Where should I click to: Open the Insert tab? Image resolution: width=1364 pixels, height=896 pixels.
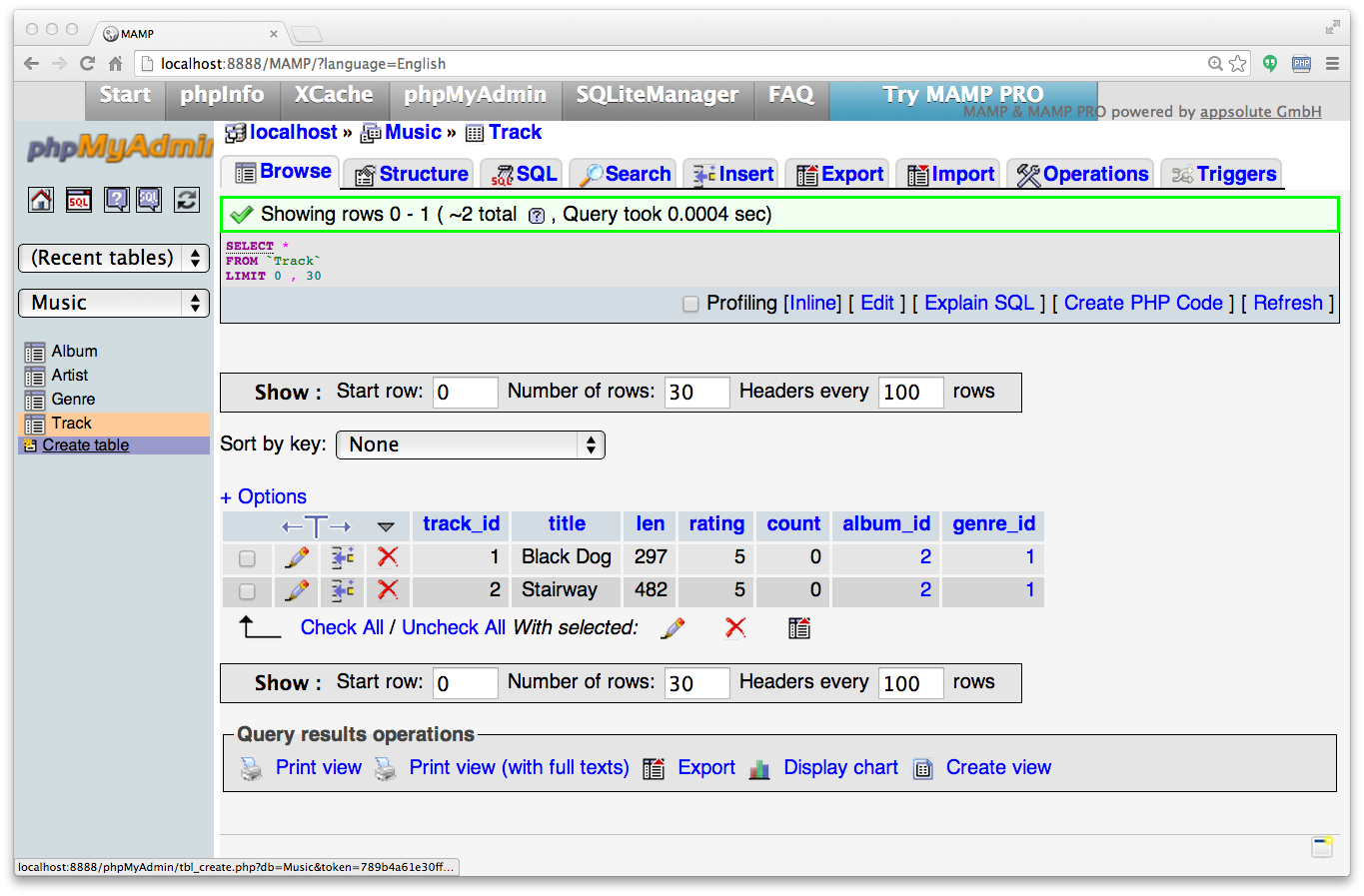coord(731,174)
